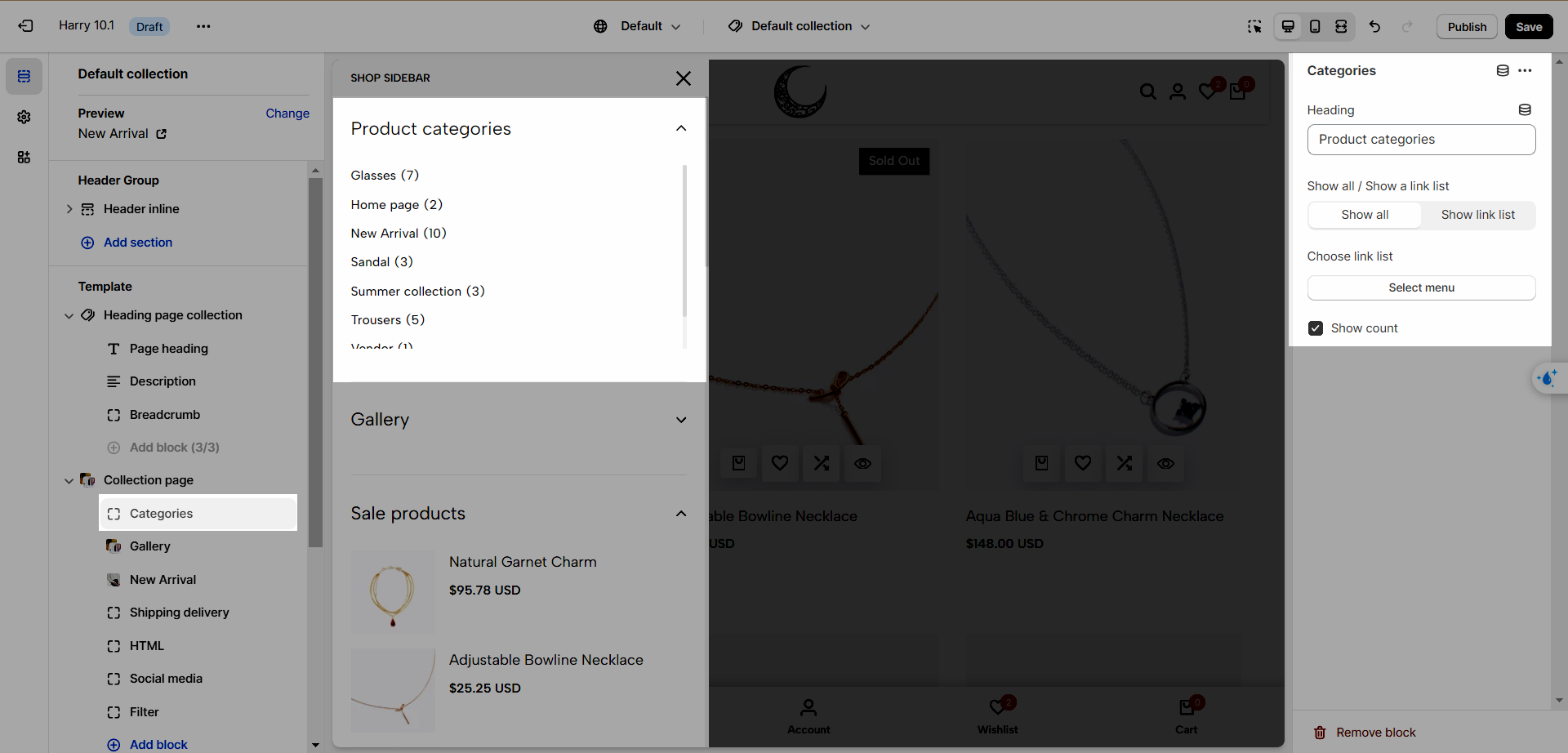The width and height of the screenshot is (1568, 753).
Task: Expand the Header inline section
Action: [69, 209]
